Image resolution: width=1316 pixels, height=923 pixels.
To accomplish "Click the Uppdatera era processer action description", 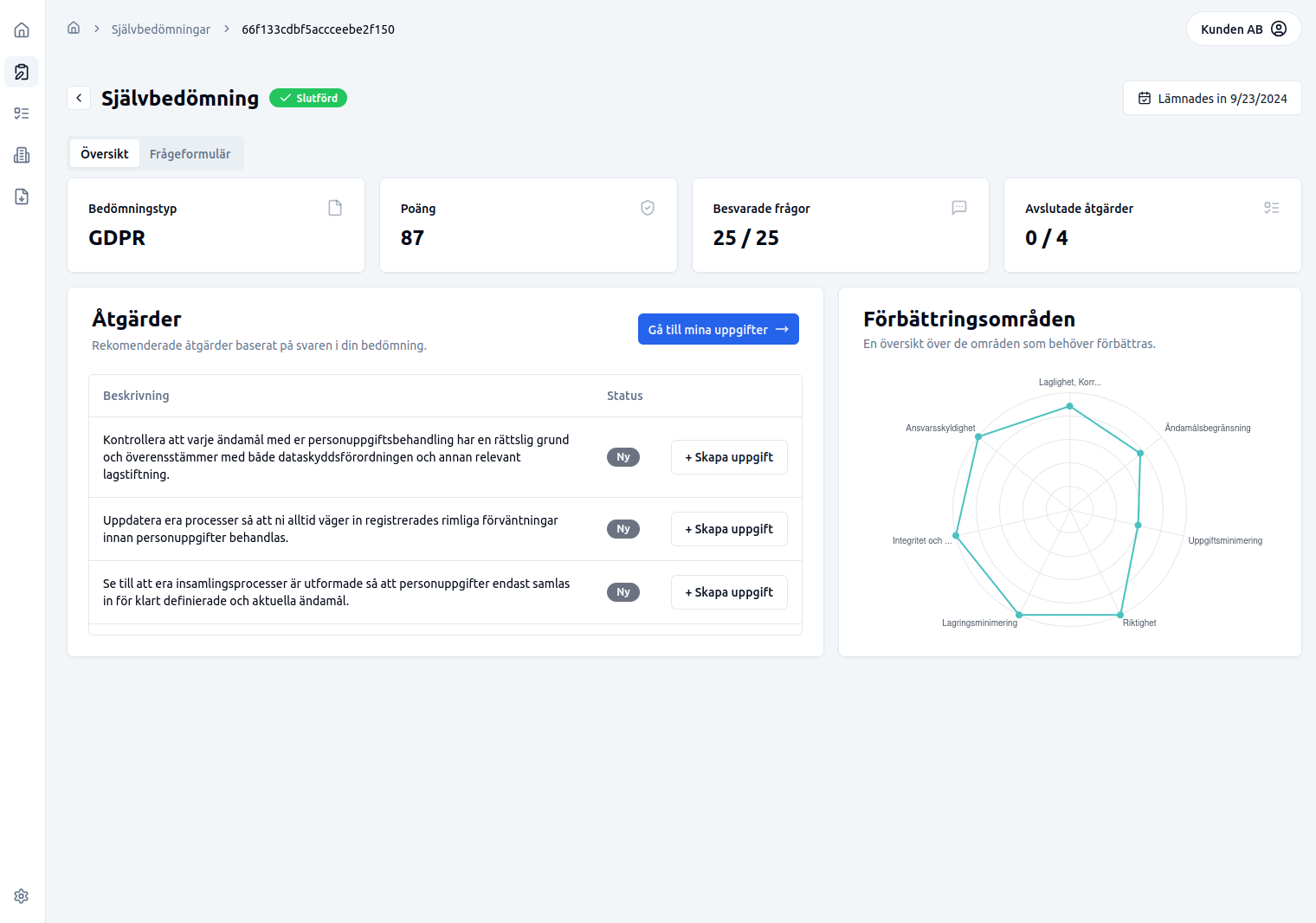I will 331,529.
